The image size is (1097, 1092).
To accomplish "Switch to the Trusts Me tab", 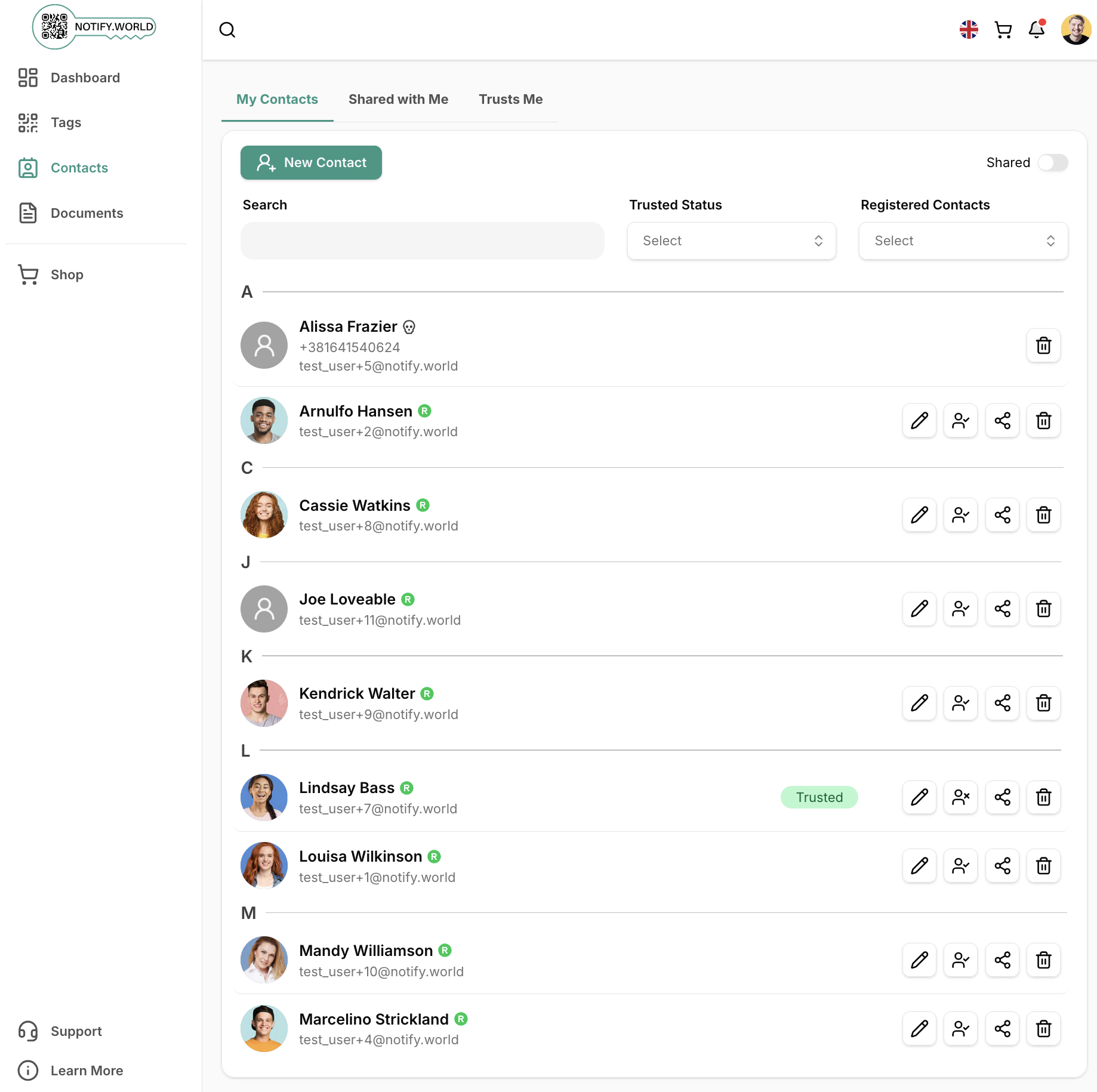I will pos(510,99).
